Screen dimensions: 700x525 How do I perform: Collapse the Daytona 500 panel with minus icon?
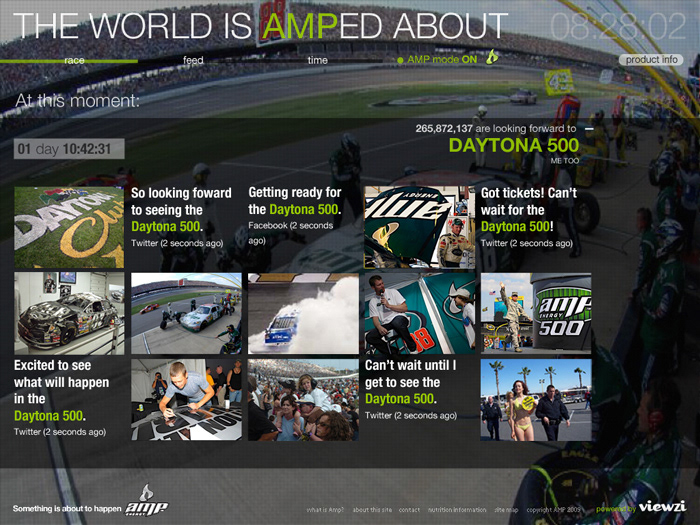(x=589, y=129)
